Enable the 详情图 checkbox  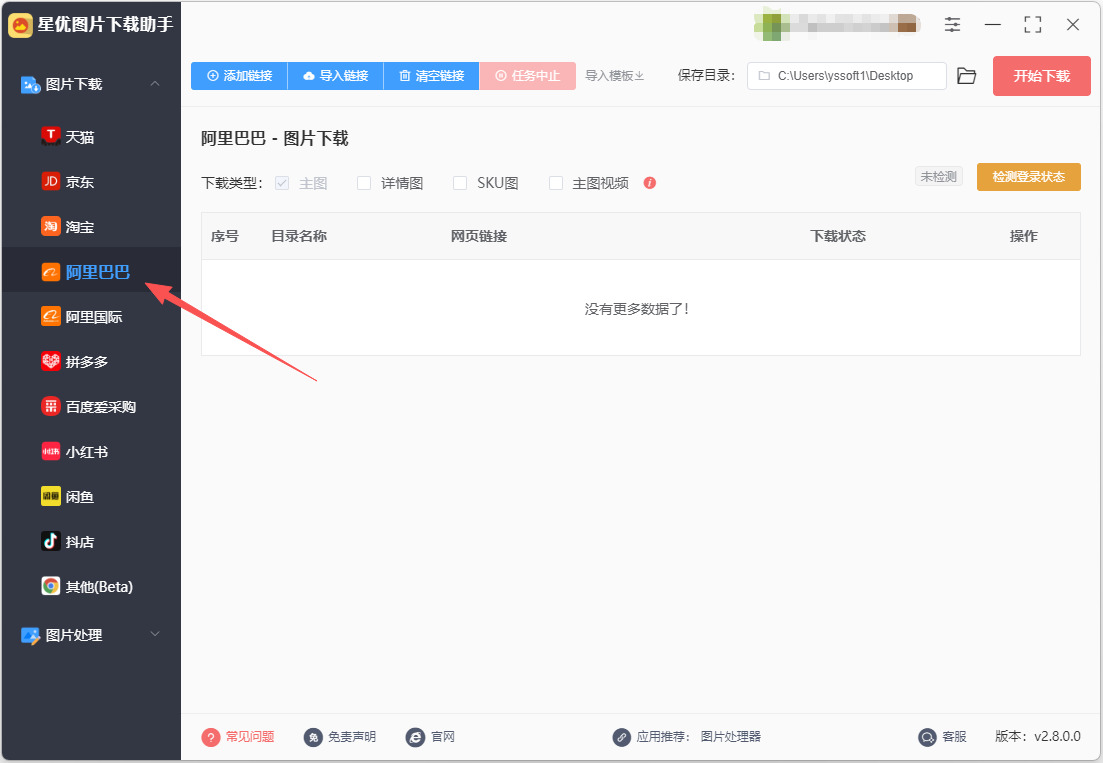(x=364, y=183)
